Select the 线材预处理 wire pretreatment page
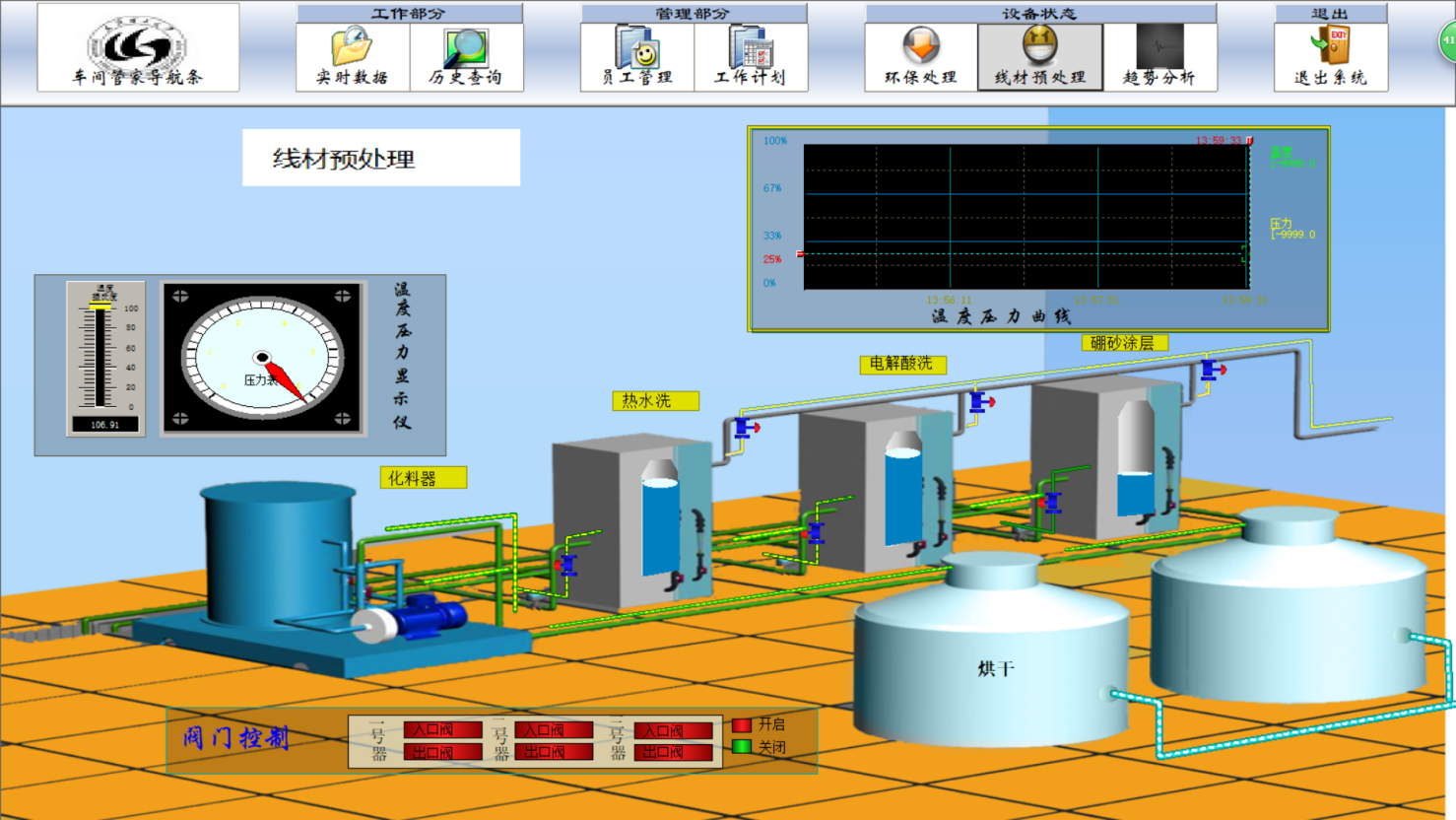Image resolution: width=1456 pixels, height=820 pixels. pyautogui.click(x=1040, y=57)
